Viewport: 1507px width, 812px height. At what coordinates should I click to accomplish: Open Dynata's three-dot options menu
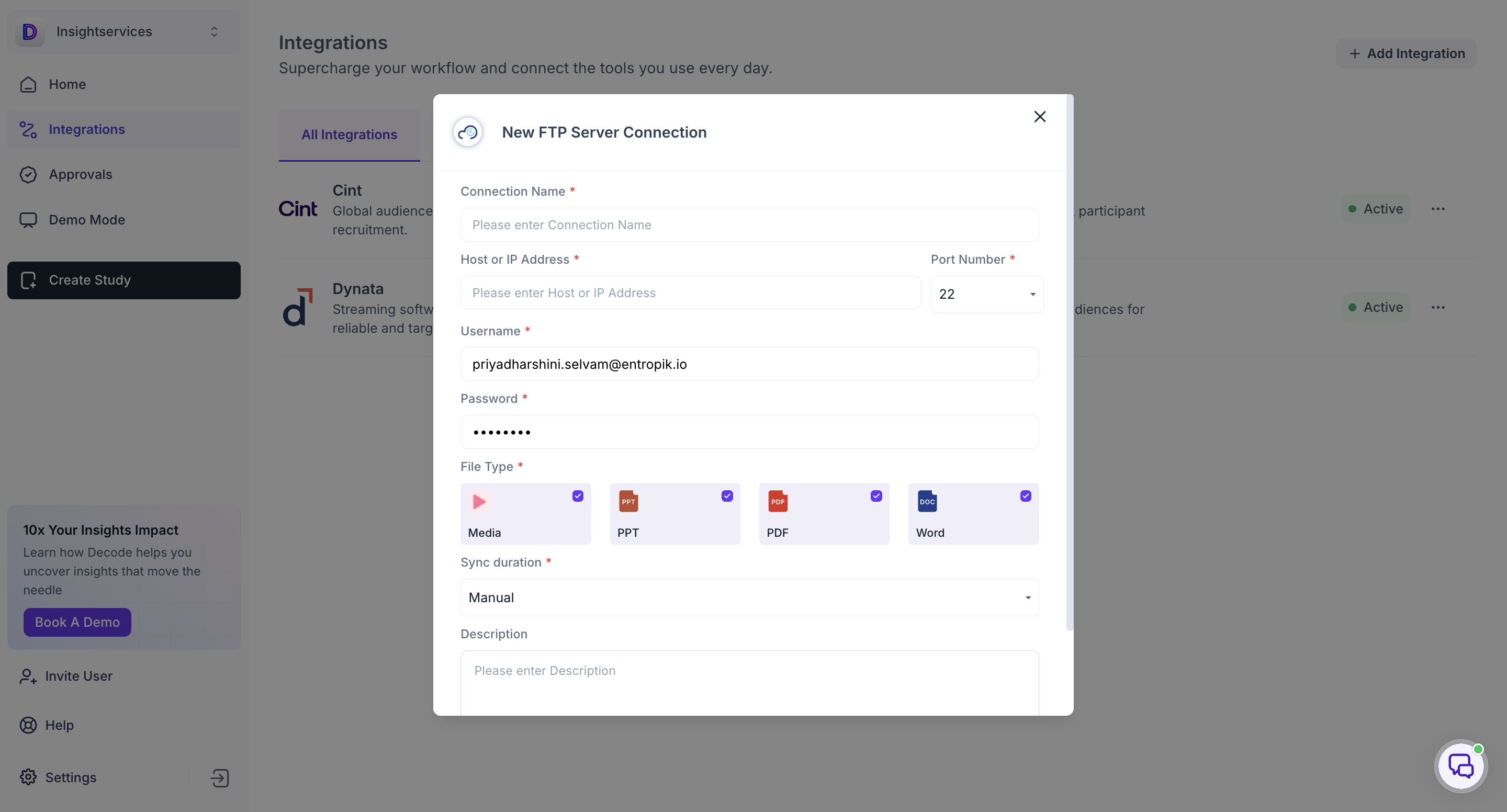(x=1438, y=307)
